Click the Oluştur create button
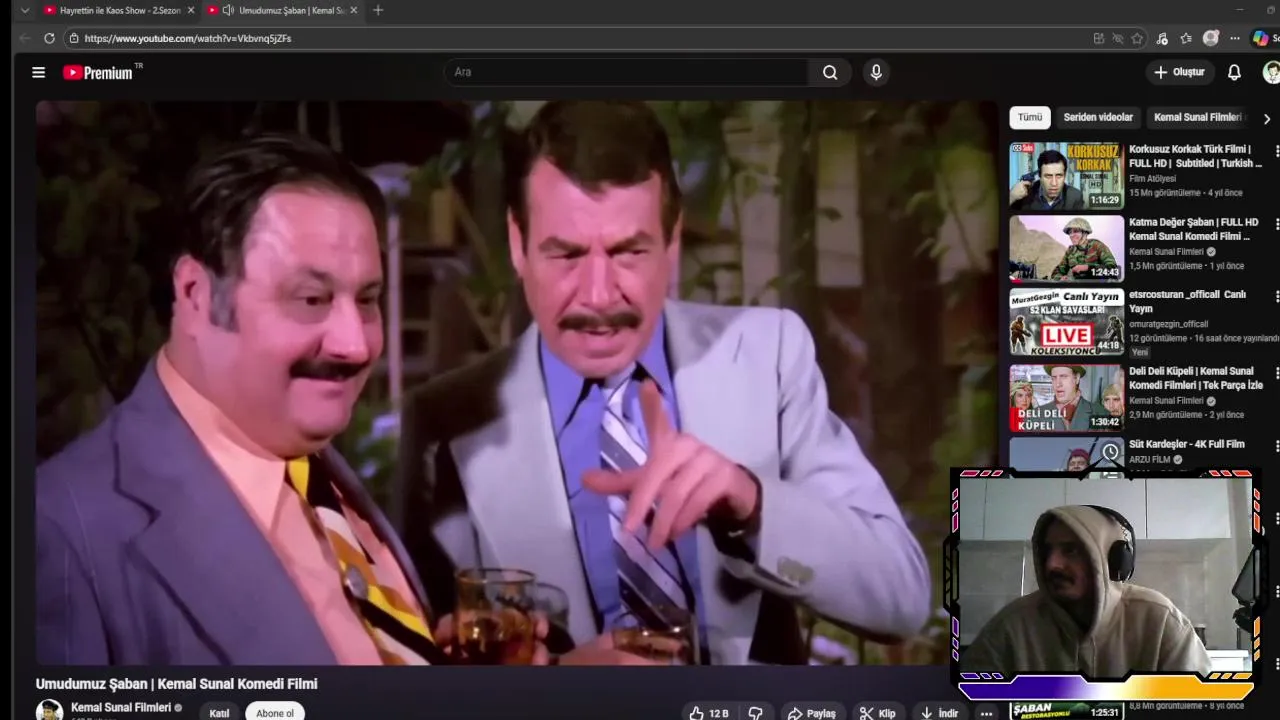The width and height of the screenshot is (1280, 720). (x=1179, y=72)
